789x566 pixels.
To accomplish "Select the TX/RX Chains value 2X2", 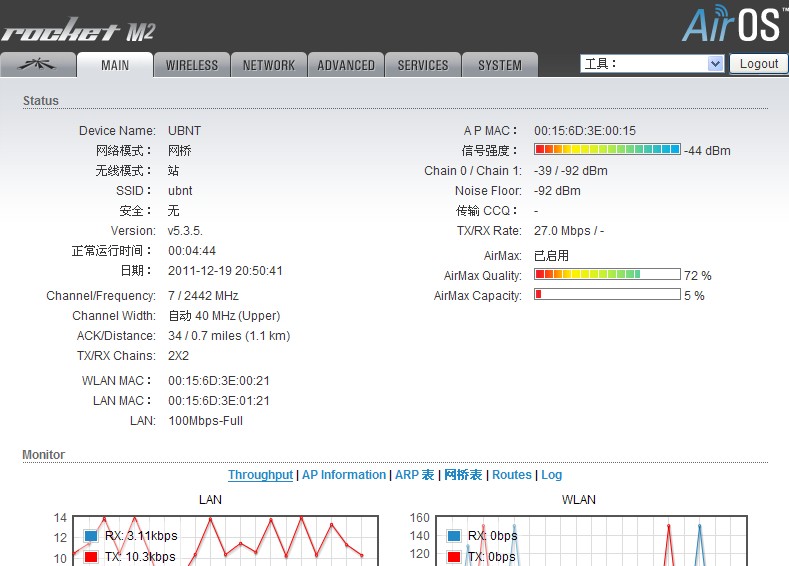I will click(x=178, y=356).
